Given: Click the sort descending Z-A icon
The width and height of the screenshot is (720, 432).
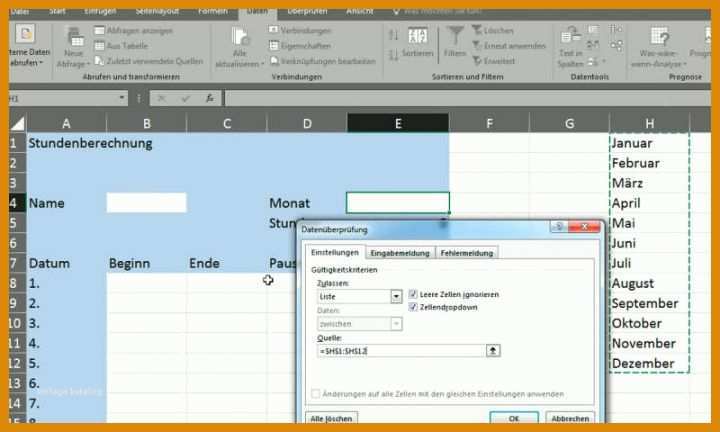Looking at the screenshot, I should (394, 55).
